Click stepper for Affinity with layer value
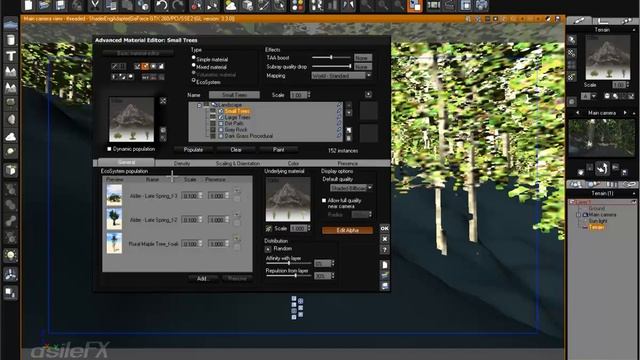This screenshot has width=640, height=360. tap(333, 263)
